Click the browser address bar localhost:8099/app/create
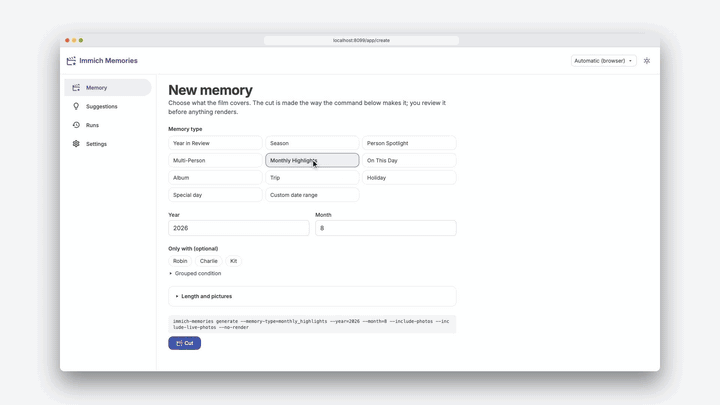Screen dimensions: 720x405 point(361,40)
